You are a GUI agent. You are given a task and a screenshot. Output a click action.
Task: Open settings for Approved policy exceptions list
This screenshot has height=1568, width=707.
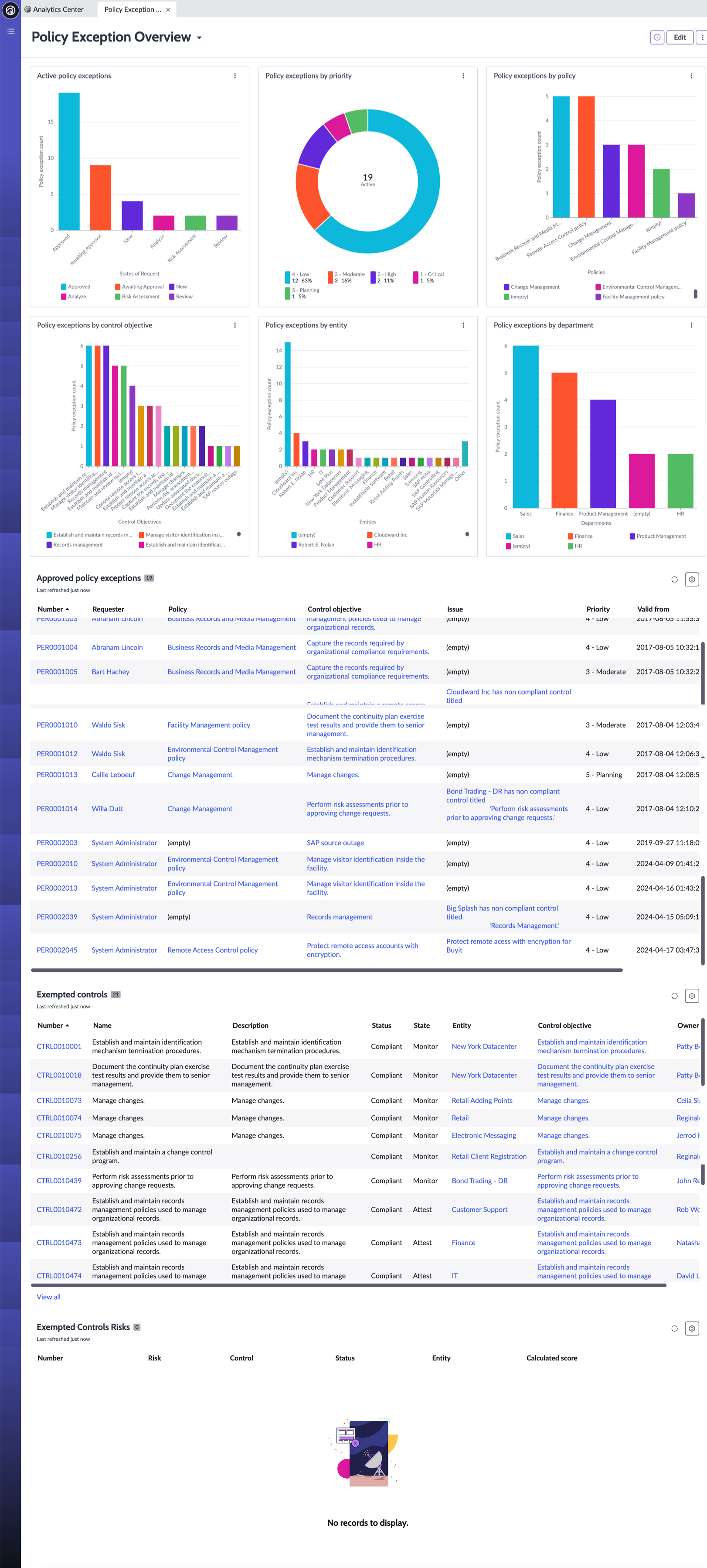pos(692,580)
